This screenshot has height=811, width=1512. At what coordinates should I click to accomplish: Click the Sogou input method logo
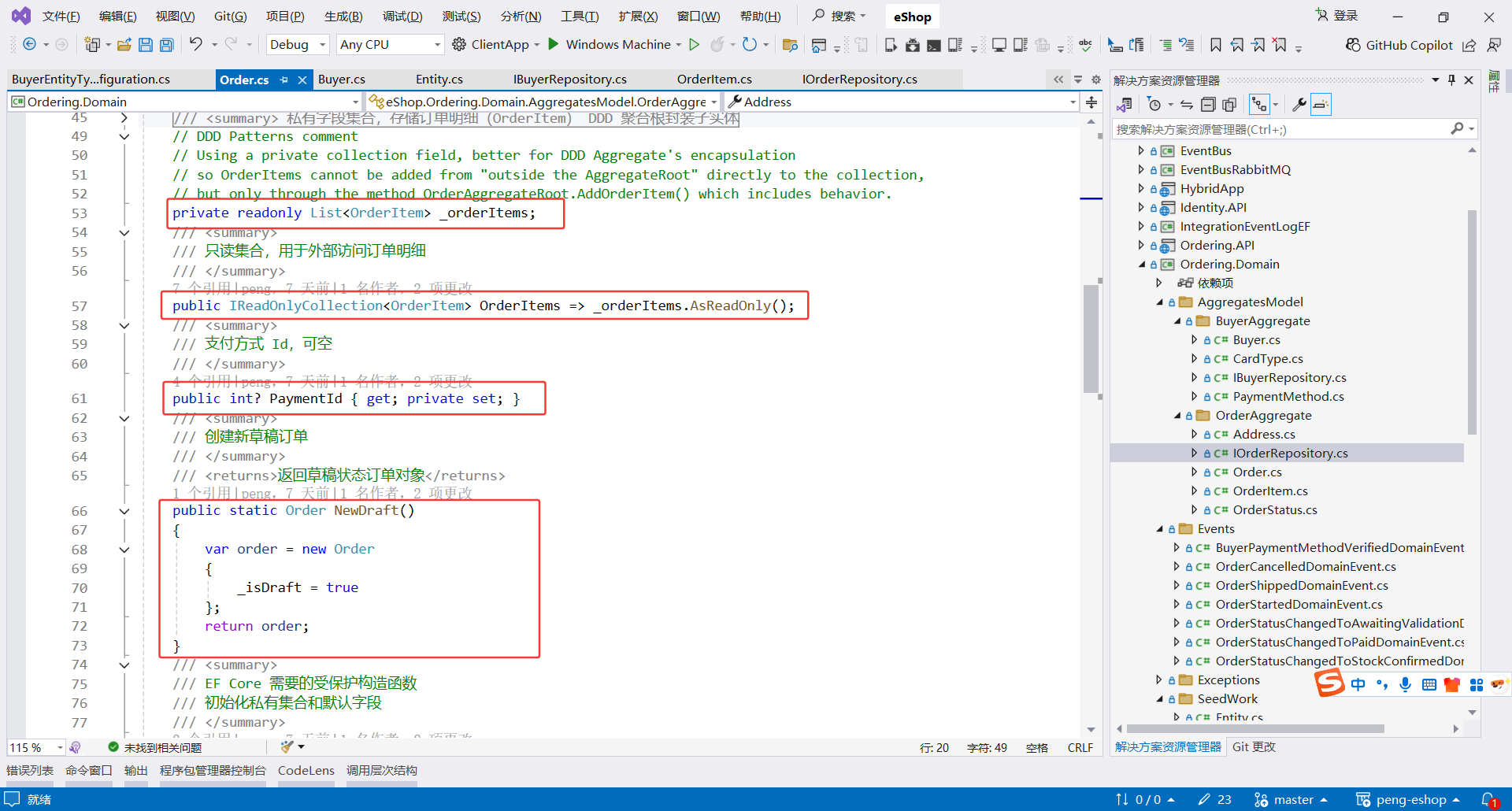coord(1329,683)
